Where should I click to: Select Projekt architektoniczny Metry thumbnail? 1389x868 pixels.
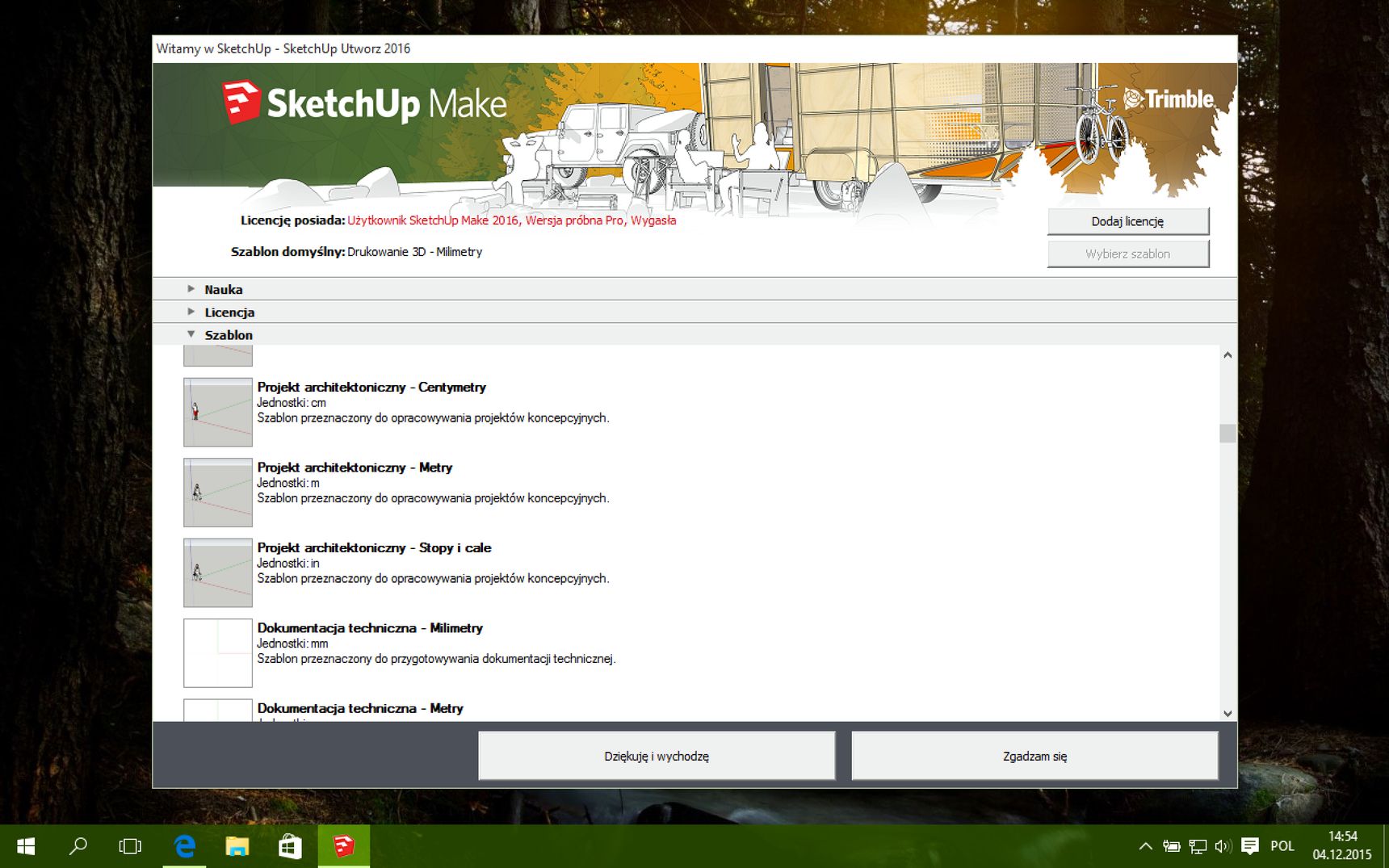tap(218, 493)
